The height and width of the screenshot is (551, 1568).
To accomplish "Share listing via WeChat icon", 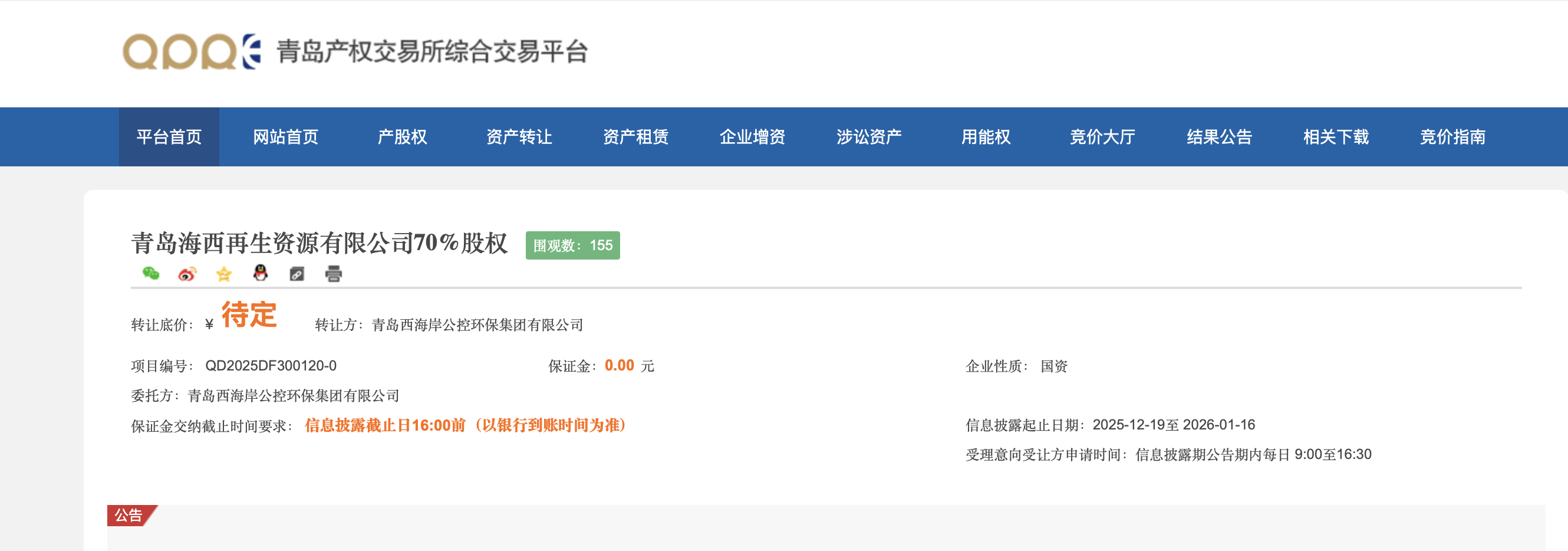I will pyautogui.click(x=150, y=274).
